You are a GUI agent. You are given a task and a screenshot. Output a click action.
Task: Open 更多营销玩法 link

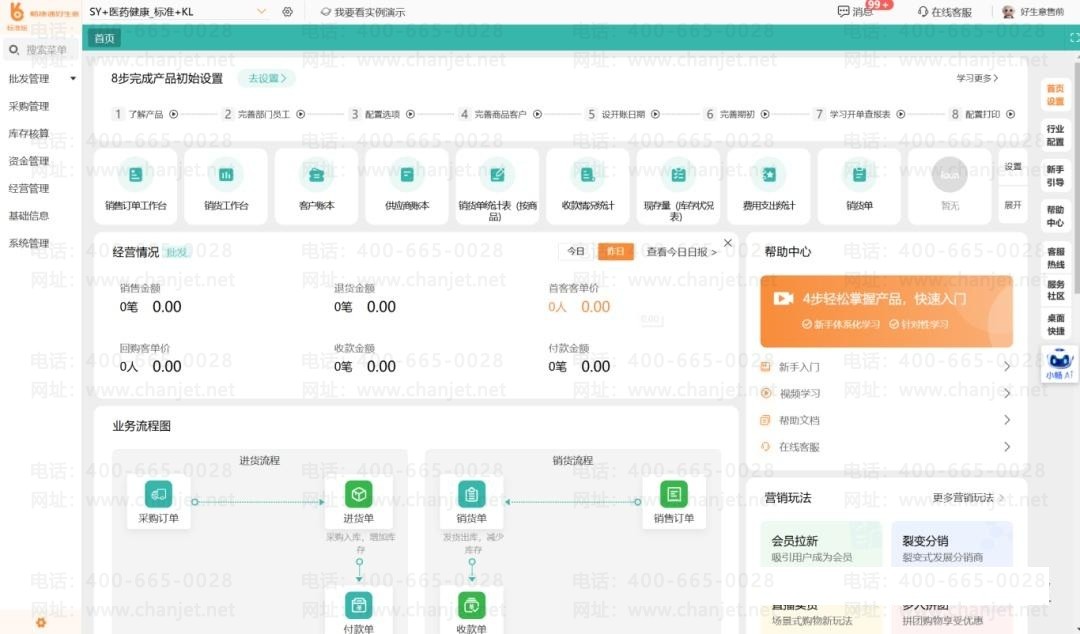click(968, 498)
